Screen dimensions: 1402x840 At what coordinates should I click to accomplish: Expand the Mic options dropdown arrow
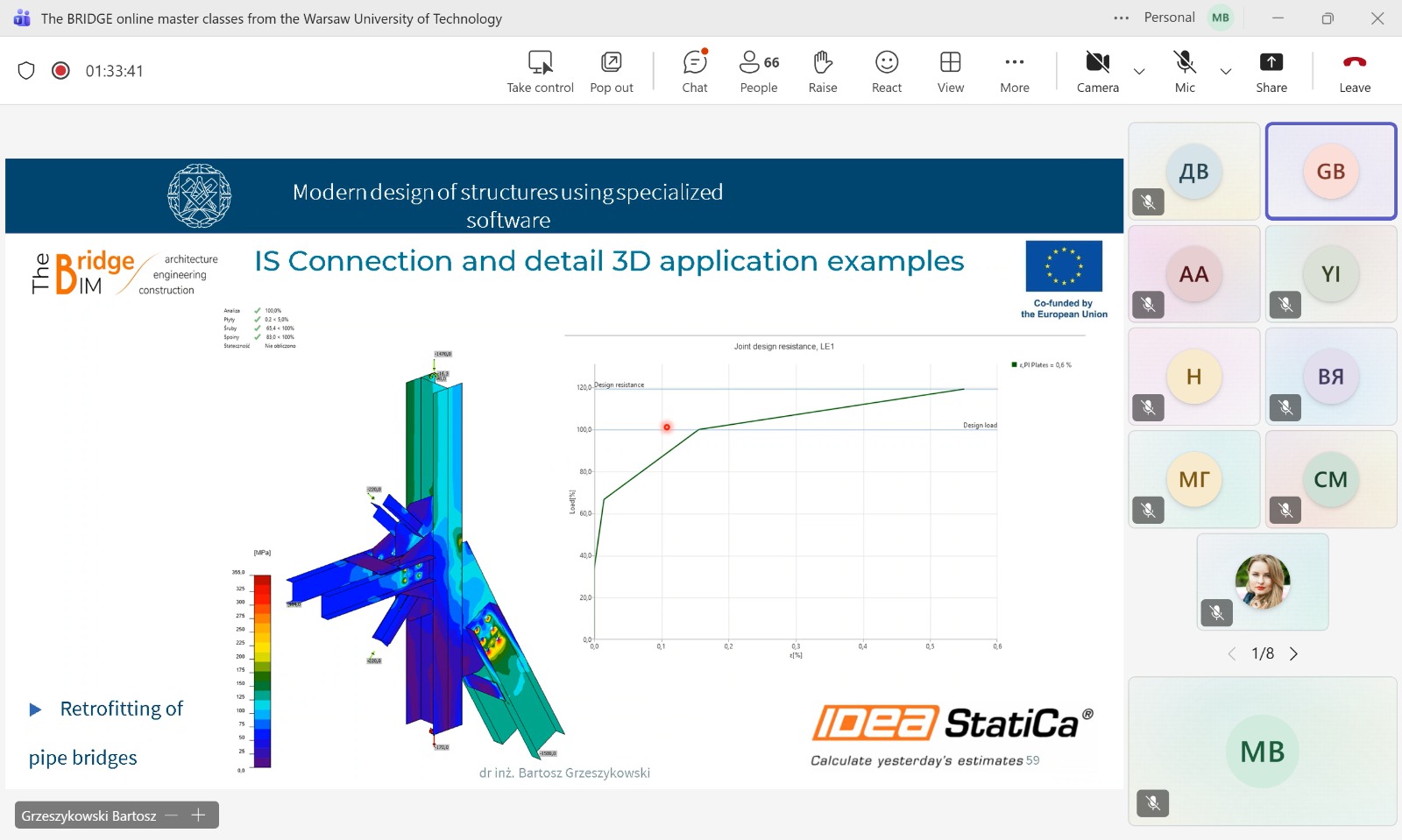[1226, 72]
